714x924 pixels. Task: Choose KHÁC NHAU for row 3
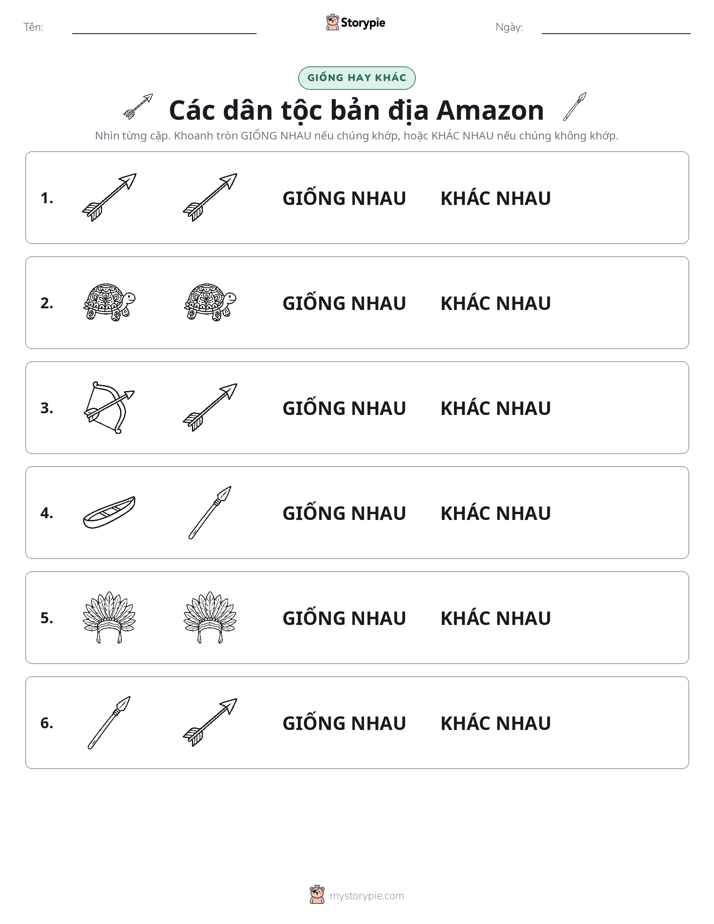(x=495, y=408)
